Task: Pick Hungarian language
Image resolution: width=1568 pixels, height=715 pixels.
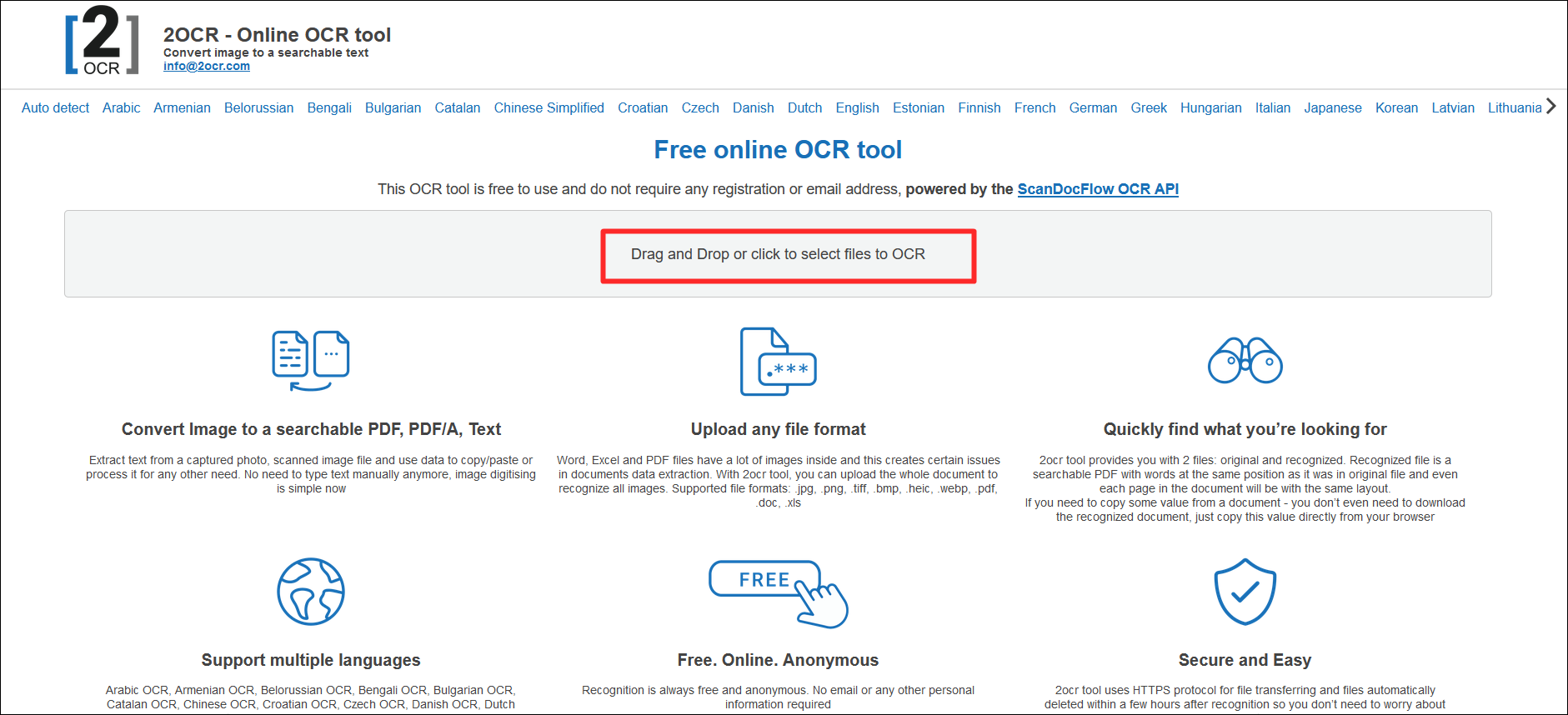Action: click(x=1210, y=107)
